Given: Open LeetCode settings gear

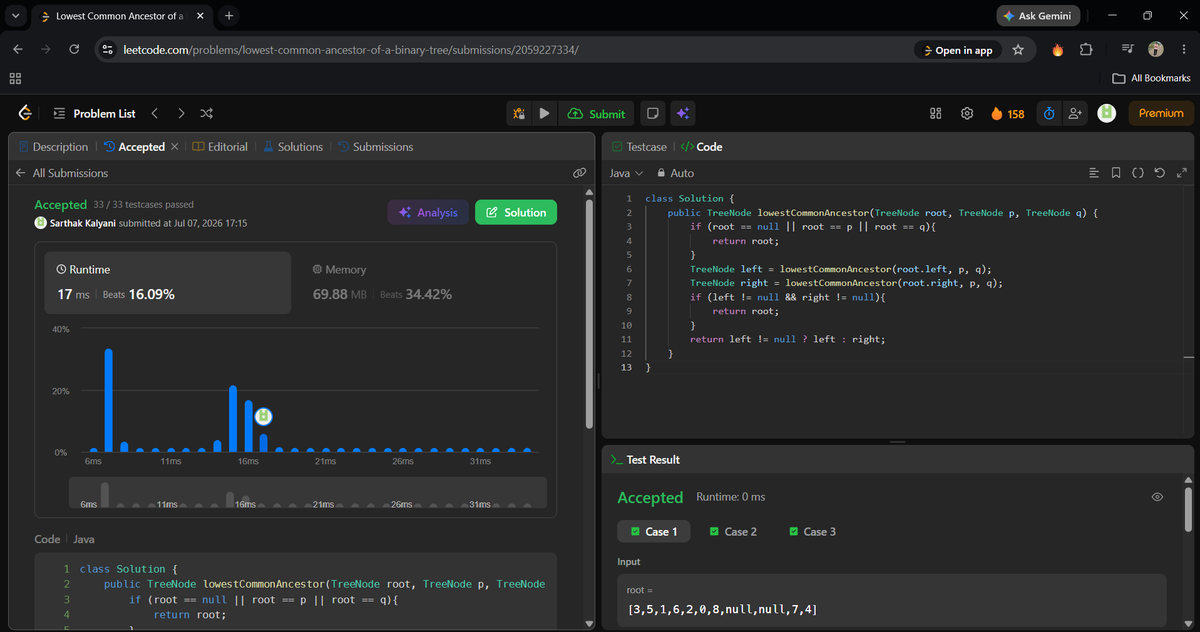Looking at the screenshot, I should point(967,113).
